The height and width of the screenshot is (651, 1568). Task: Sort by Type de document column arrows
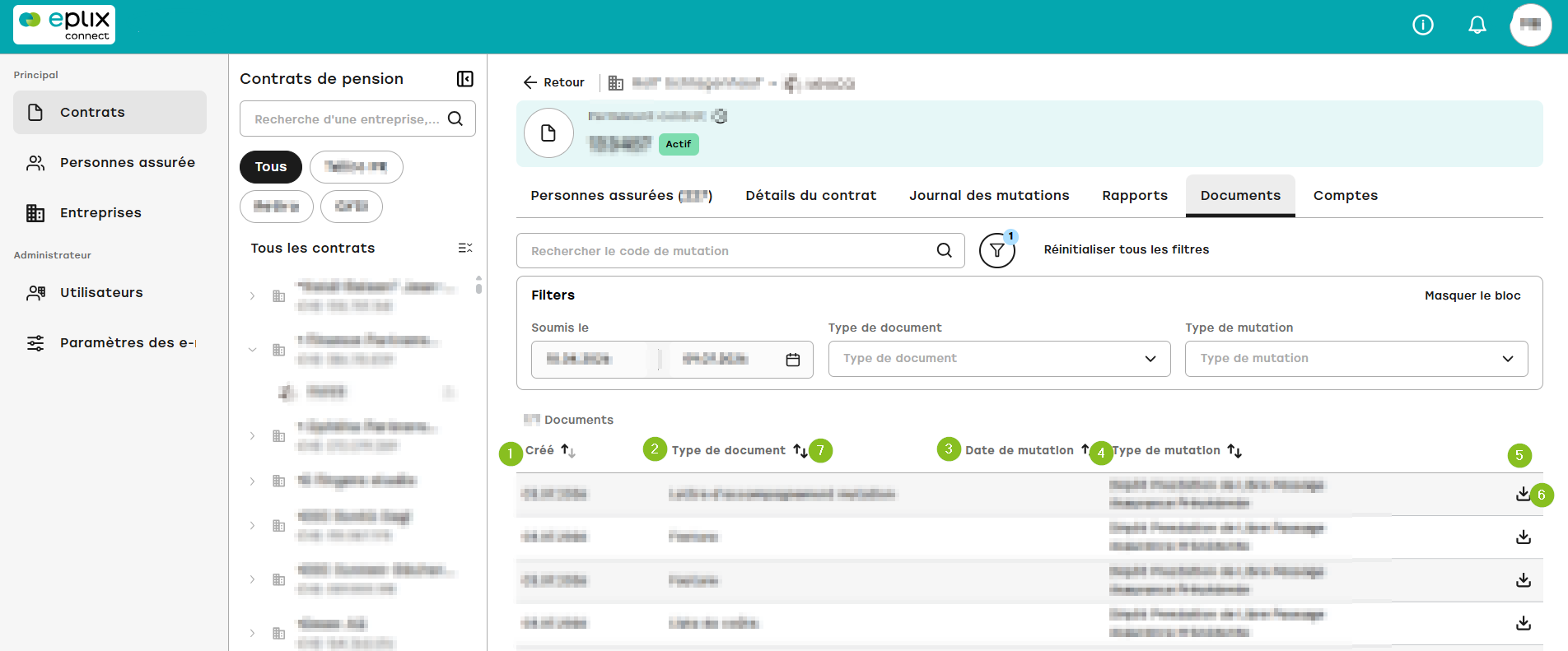coord(800,450)
